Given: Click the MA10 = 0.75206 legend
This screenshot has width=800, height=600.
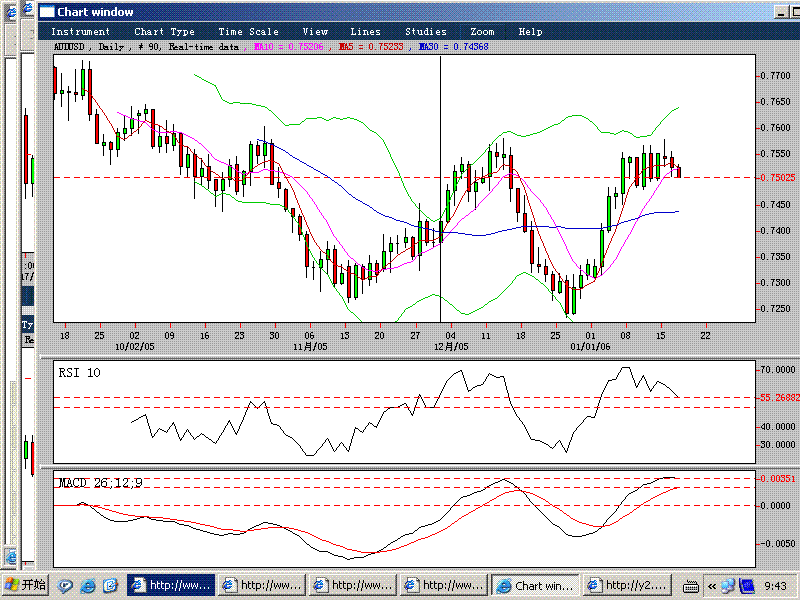Looking at the screenshot, I should pos(288,46).
